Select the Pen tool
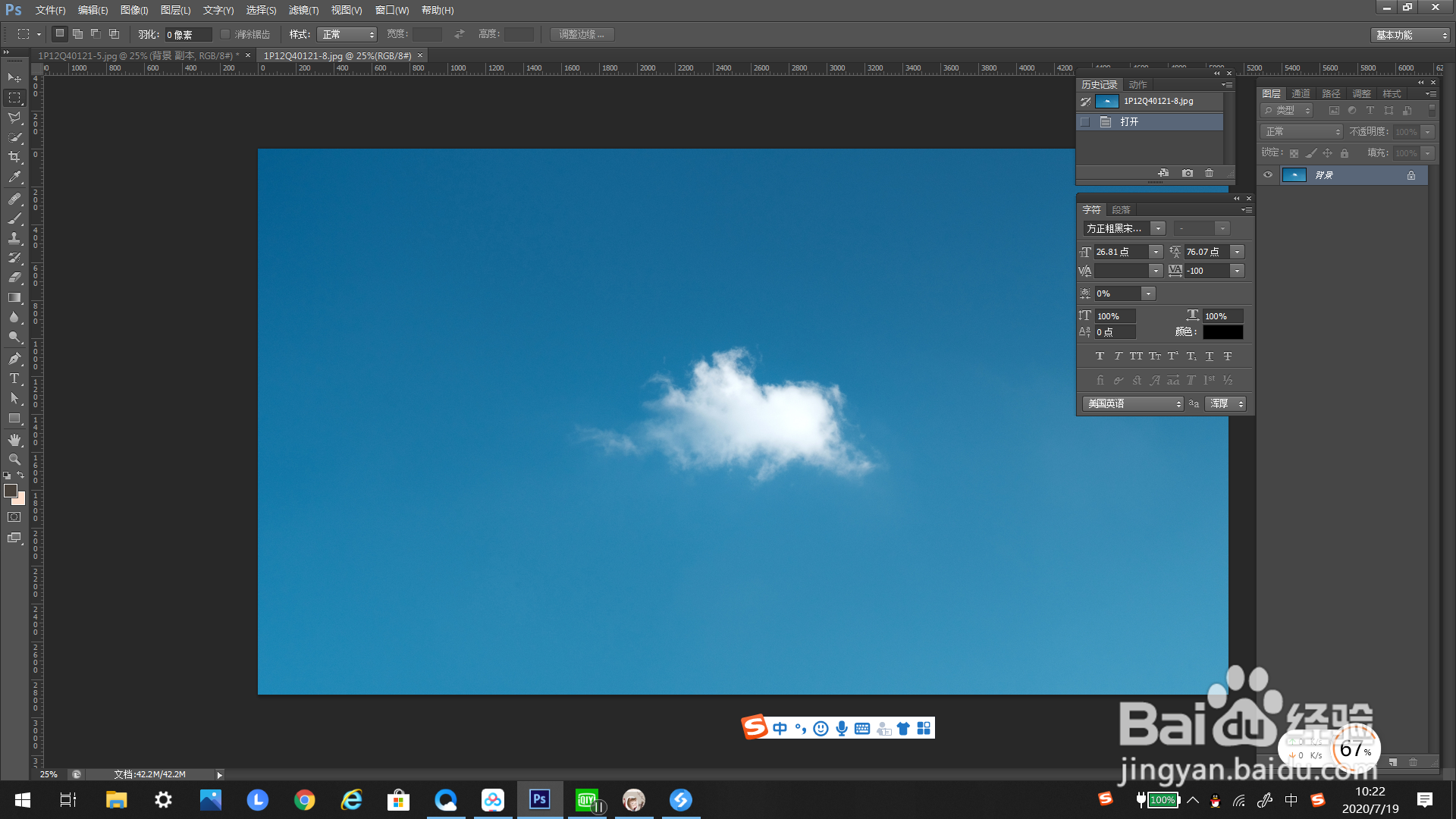This screenshot has height=819, width=1456. tap(14, 359)
